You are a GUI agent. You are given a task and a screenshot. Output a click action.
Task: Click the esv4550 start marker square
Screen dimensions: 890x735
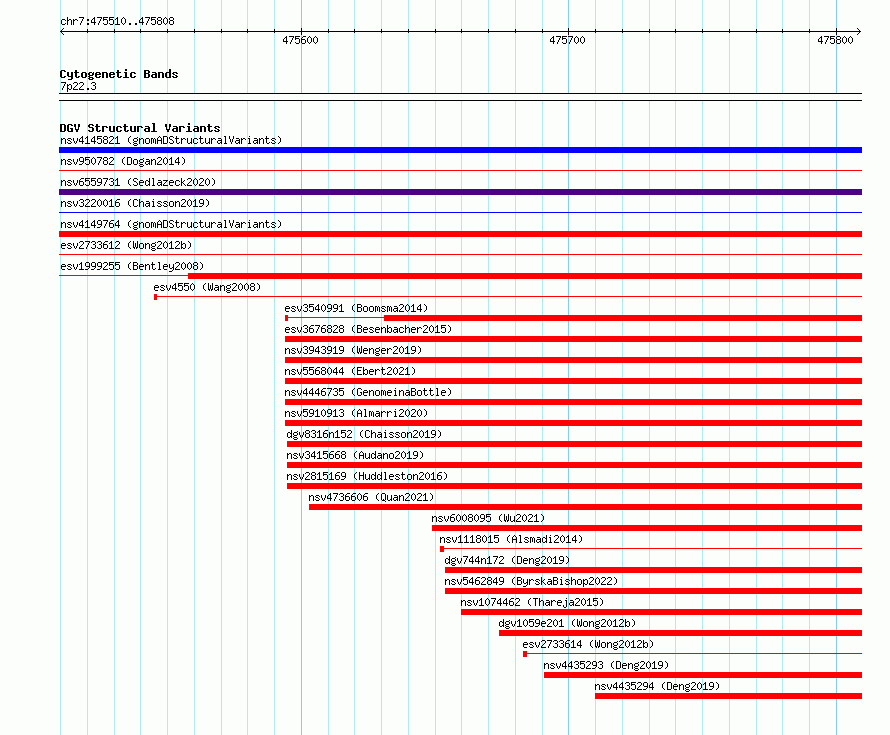coord(156,297)
